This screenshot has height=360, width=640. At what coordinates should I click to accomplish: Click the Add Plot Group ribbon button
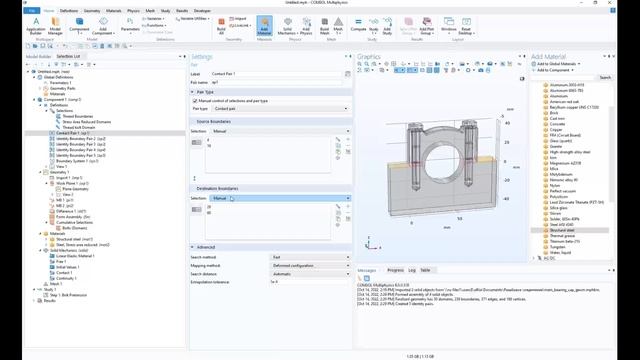click(427, 26)
